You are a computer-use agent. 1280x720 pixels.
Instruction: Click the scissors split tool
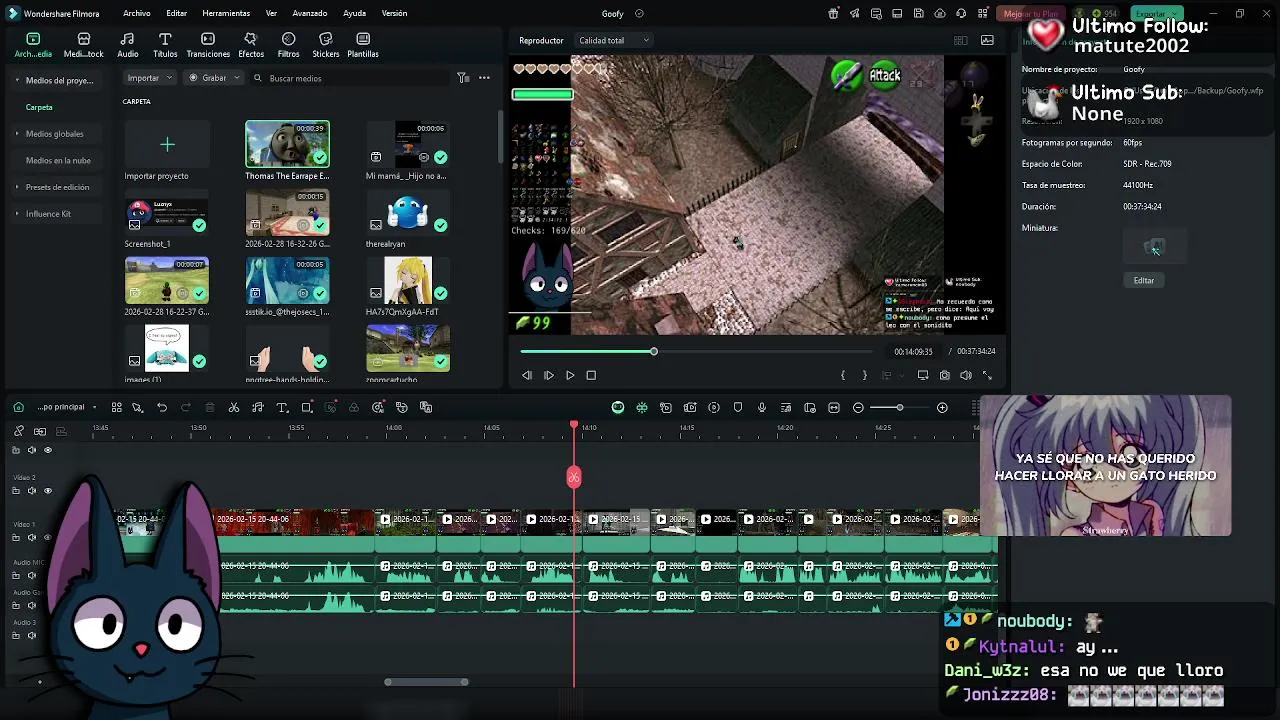tap(234, 407)
